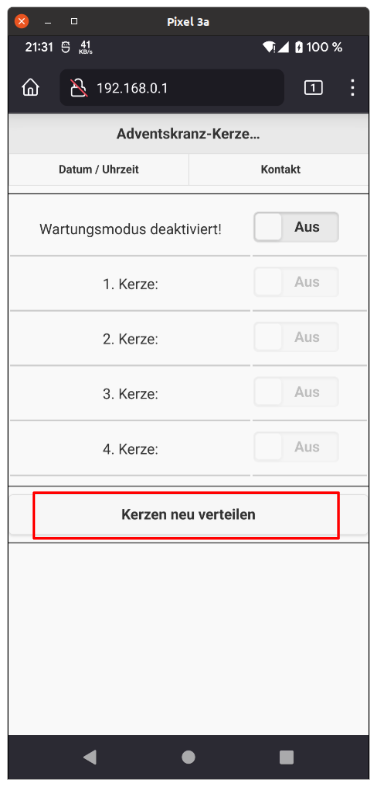
Task: Toggle the 2. Kerze switch
Action: 296,337
